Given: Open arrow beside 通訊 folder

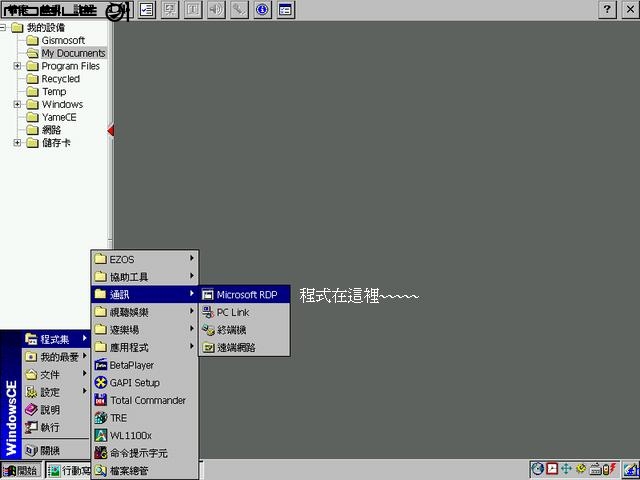Looking at the screenshot, I should pos(191,293).
